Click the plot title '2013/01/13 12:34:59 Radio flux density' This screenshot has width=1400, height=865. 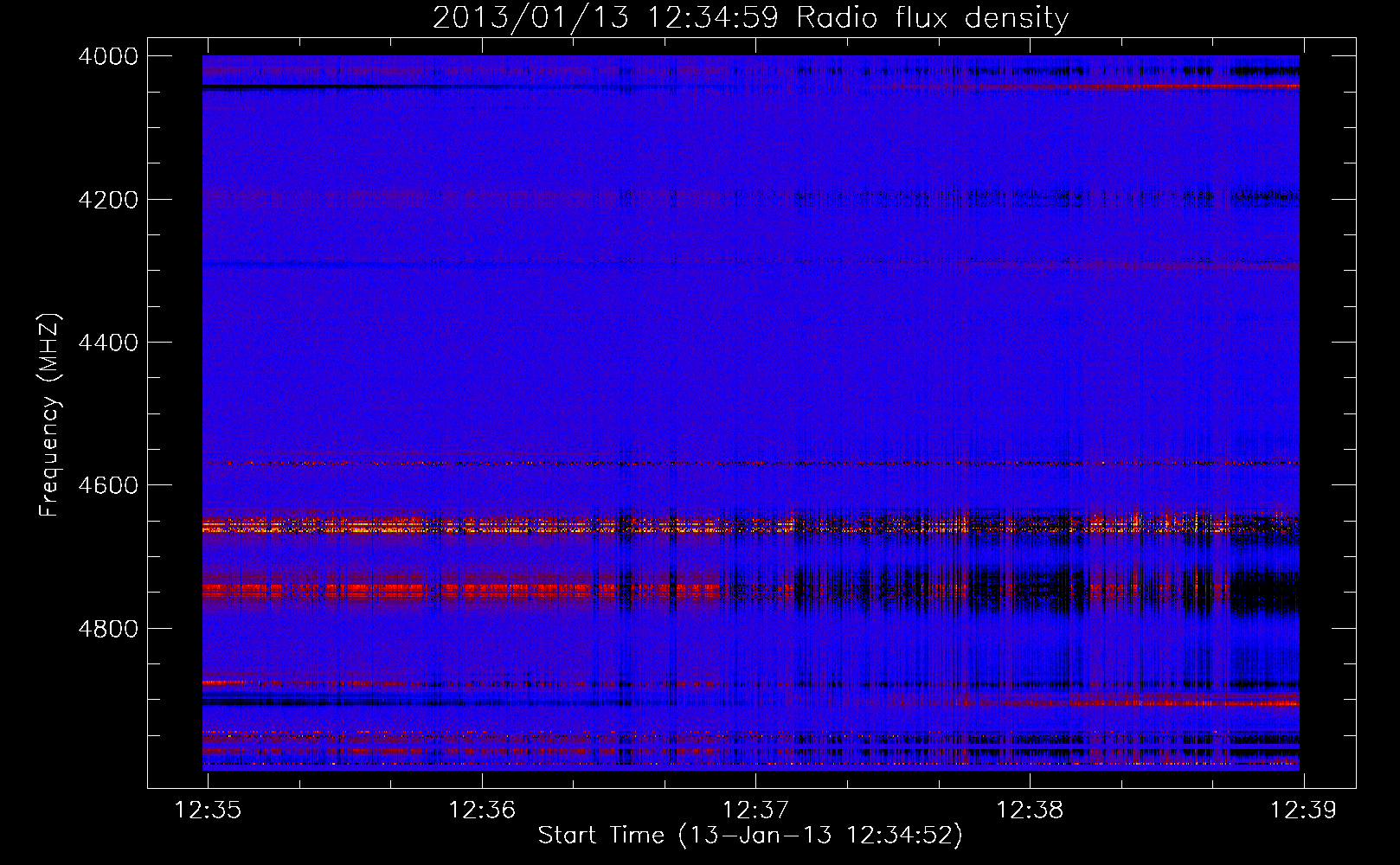tap(750, 18)
